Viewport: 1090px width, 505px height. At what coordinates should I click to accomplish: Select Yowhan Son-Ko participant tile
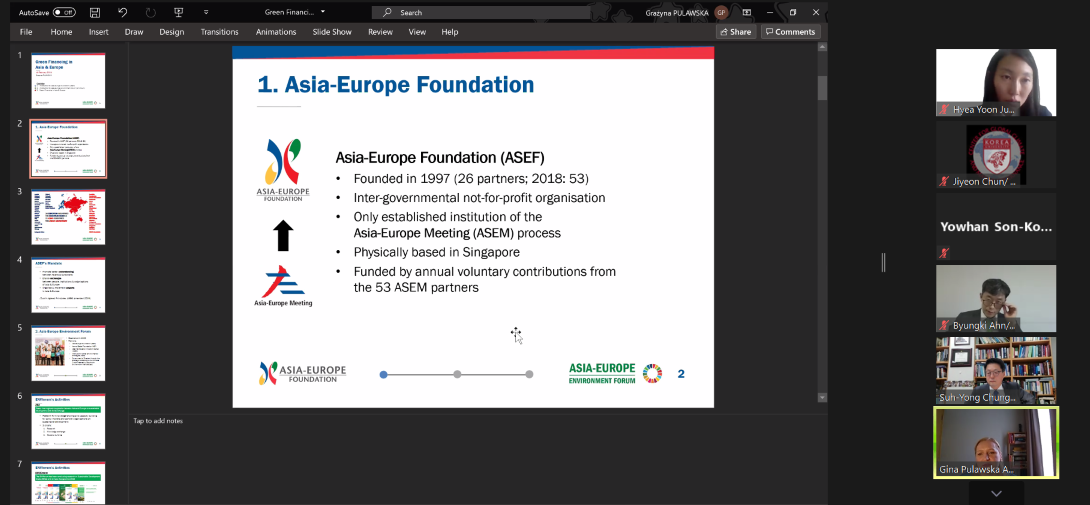tap(995, 227)
